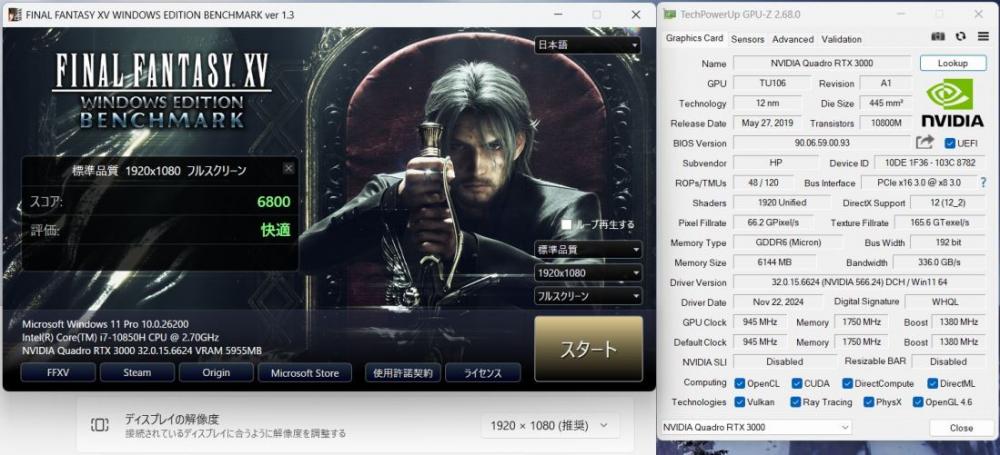
Task: Click BIOS Version field 90.06.59.00.93
Action: point(822,143)
